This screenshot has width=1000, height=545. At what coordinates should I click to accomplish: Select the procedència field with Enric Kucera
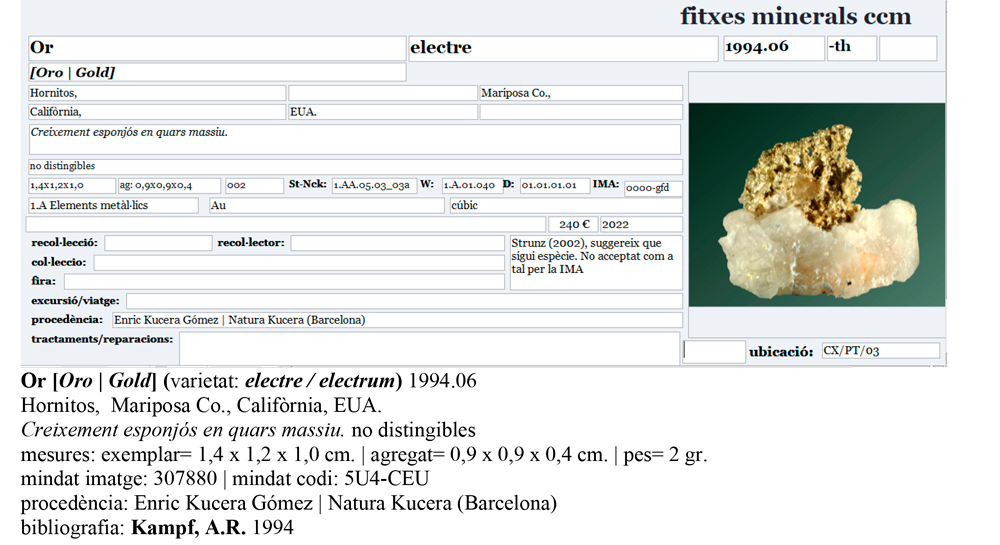pyautogui.click(x=396, y=320)
